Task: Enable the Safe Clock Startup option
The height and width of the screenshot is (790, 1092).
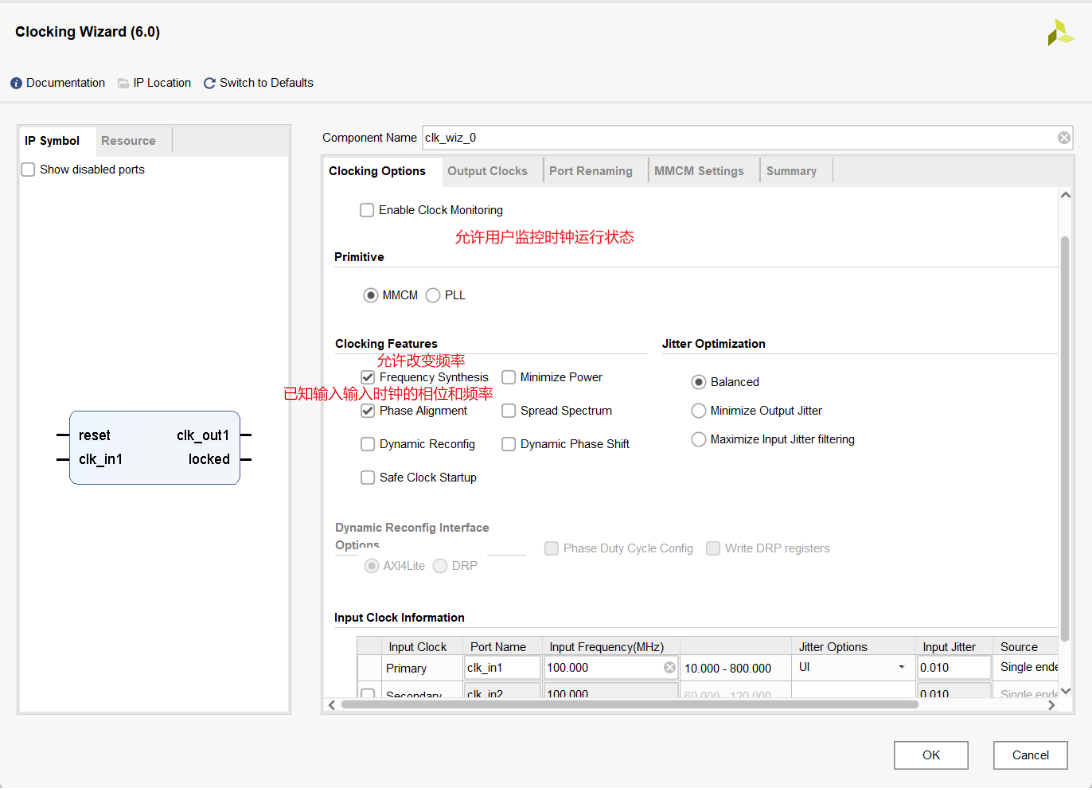Action: pos(368,478)
